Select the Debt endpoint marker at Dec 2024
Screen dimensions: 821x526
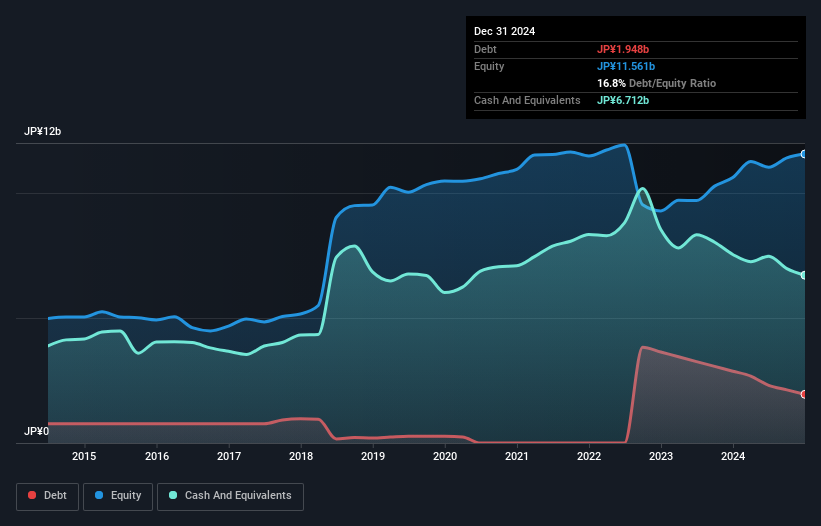[804, 394]
